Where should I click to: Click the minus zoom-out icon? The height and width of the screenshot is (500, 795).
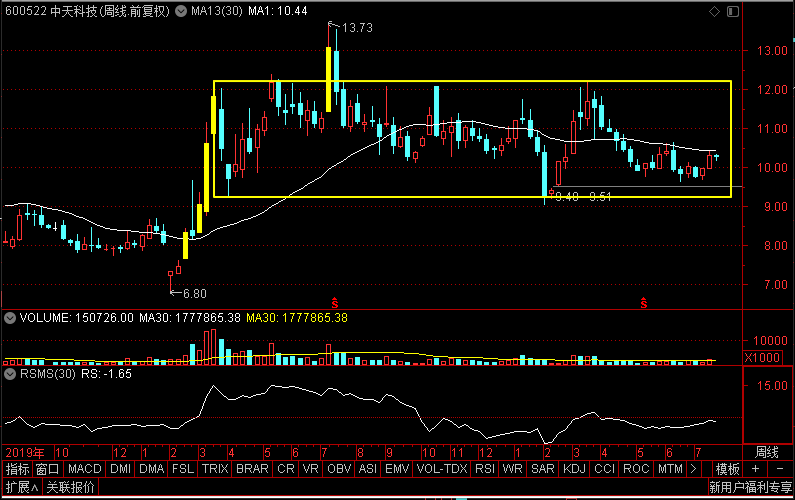point(780,469)
